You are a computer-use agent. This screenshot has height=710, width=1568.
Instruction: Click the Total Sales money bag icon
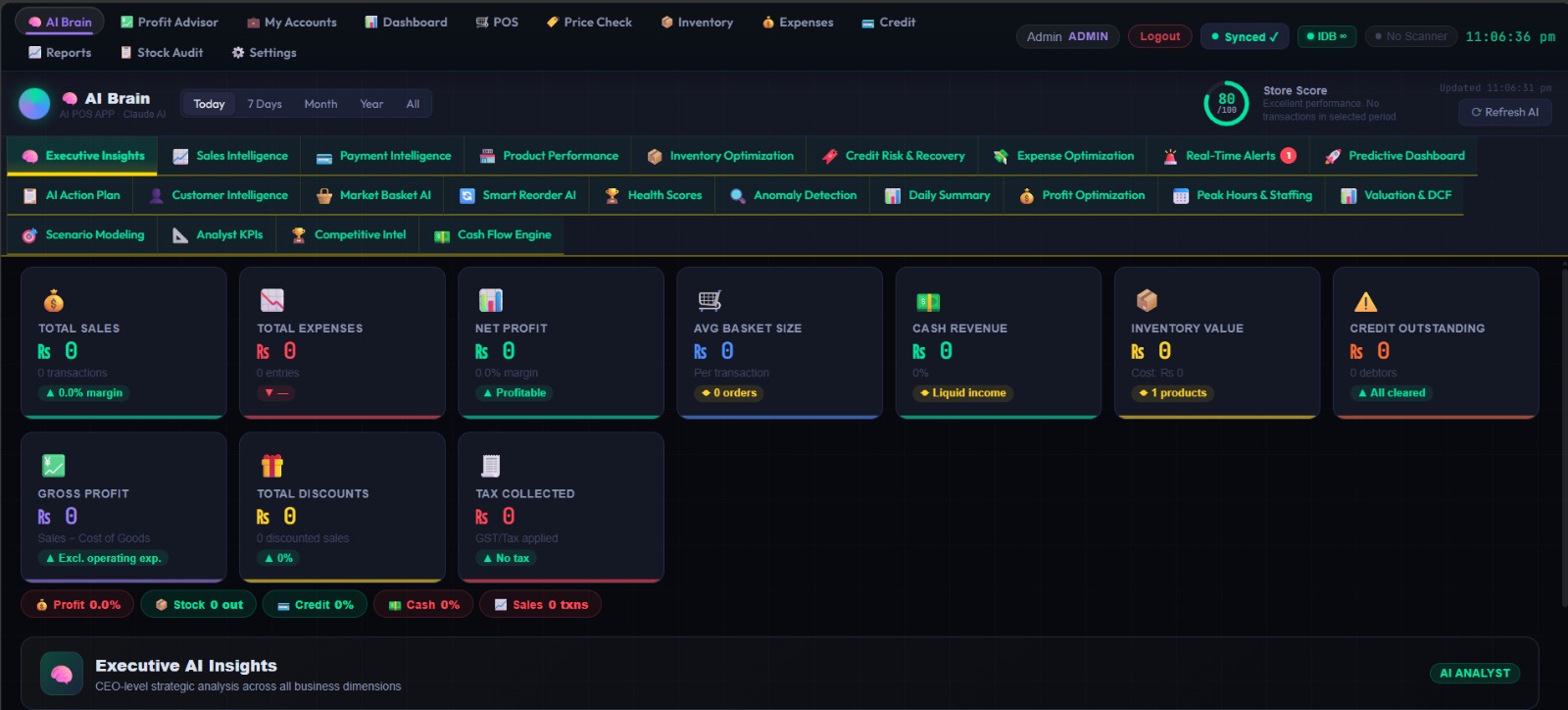(x=53, y=300)
